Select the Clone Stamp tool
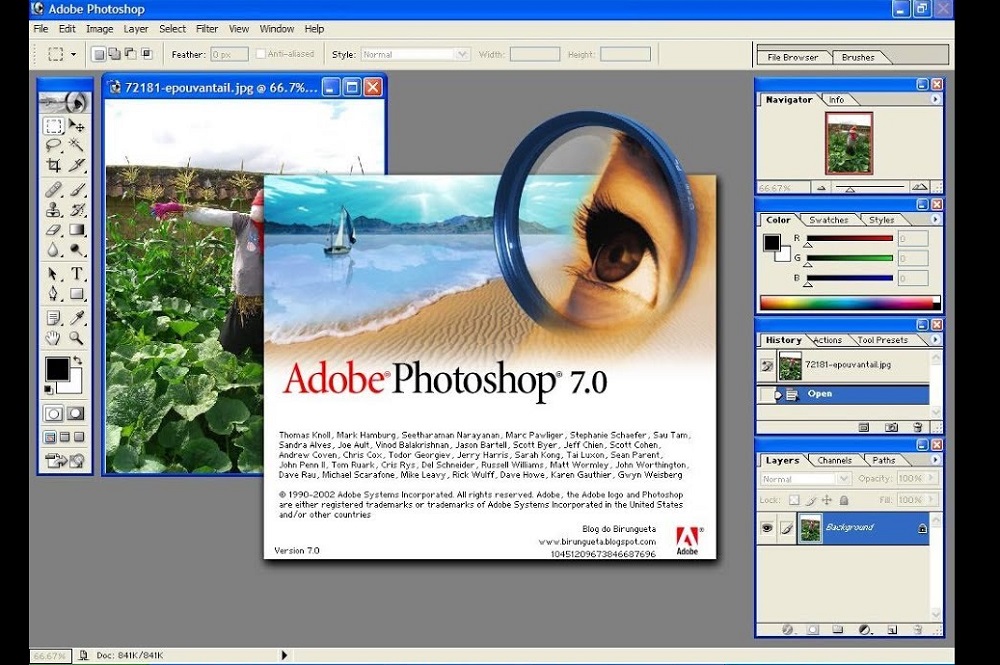The width and height of the screenshot is (1000, 665). [x=54, y=209]
